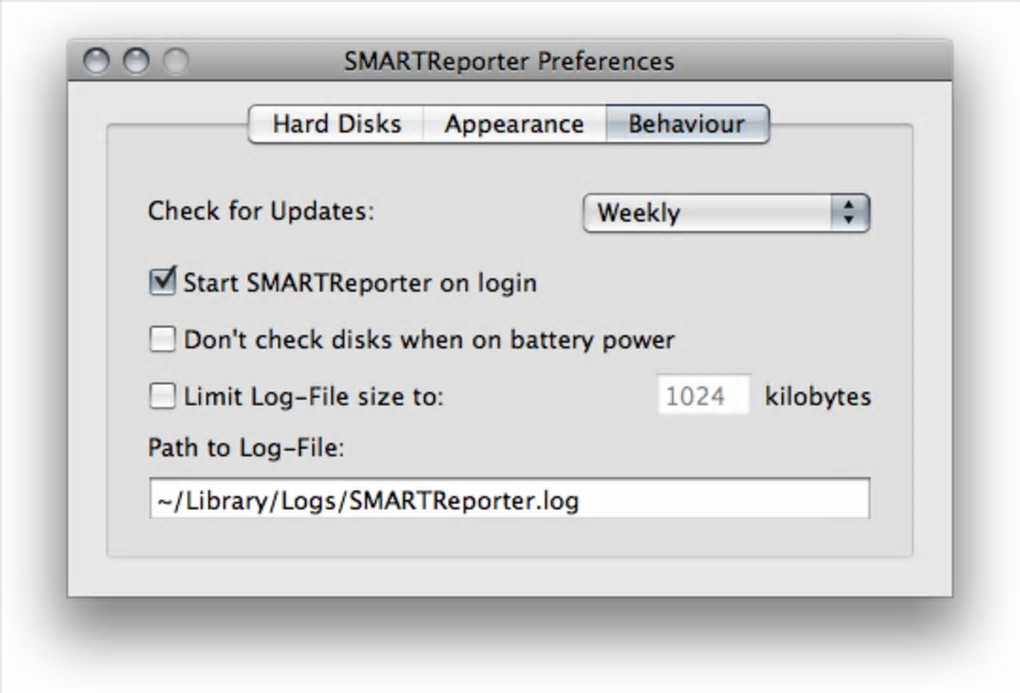Click the SMARTReporter Preferences title bar text
The image size is (1020, 693).
(509, 61)
